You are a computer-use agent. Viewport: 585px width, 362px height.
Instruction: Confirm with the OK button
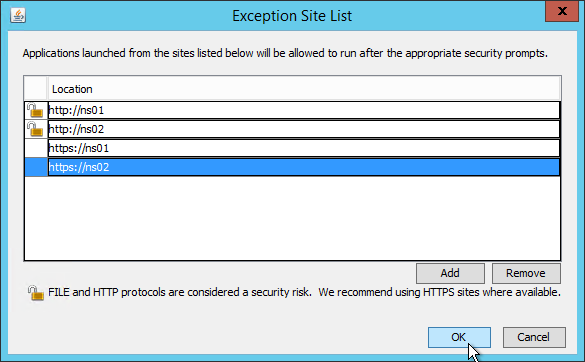point(459,337)
